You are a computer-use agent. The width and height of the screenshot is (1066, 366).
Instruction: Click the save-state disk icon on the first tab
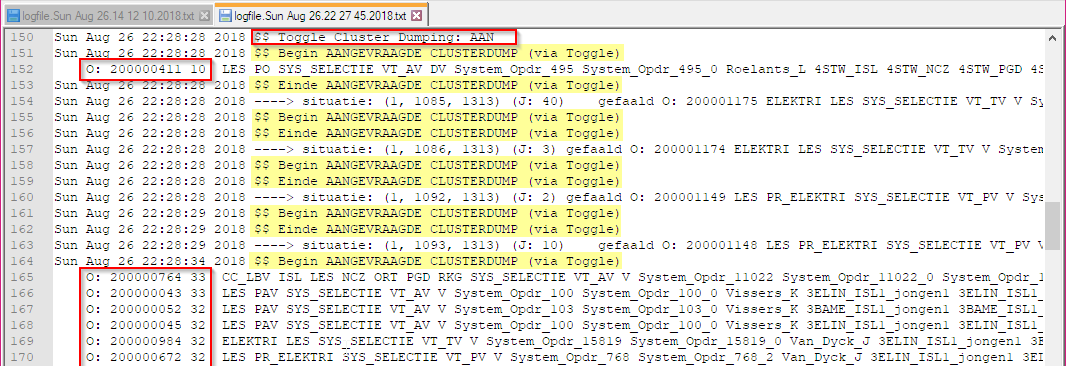point(13,15)
